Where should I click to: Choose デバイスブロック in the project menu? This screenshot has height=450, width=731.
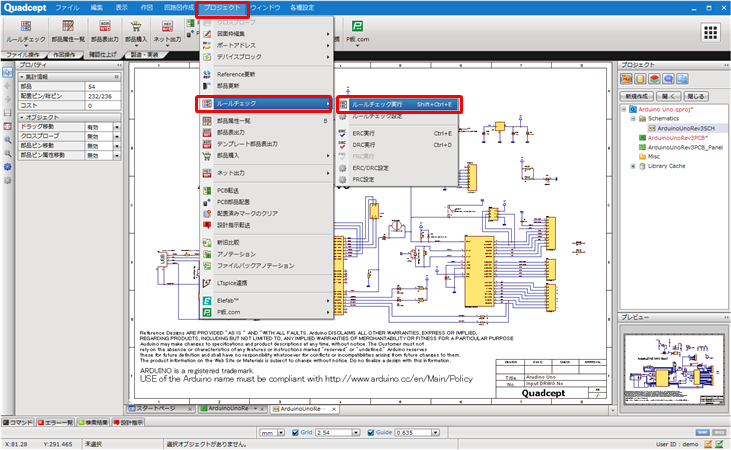pos(267,57)
